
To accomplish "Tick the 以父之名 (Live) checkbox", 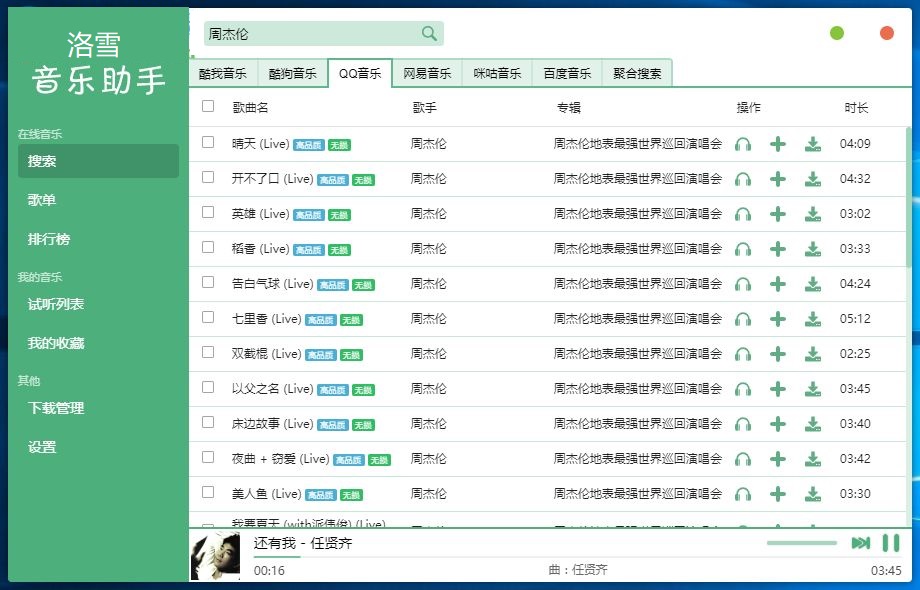I will coord(208,387).
